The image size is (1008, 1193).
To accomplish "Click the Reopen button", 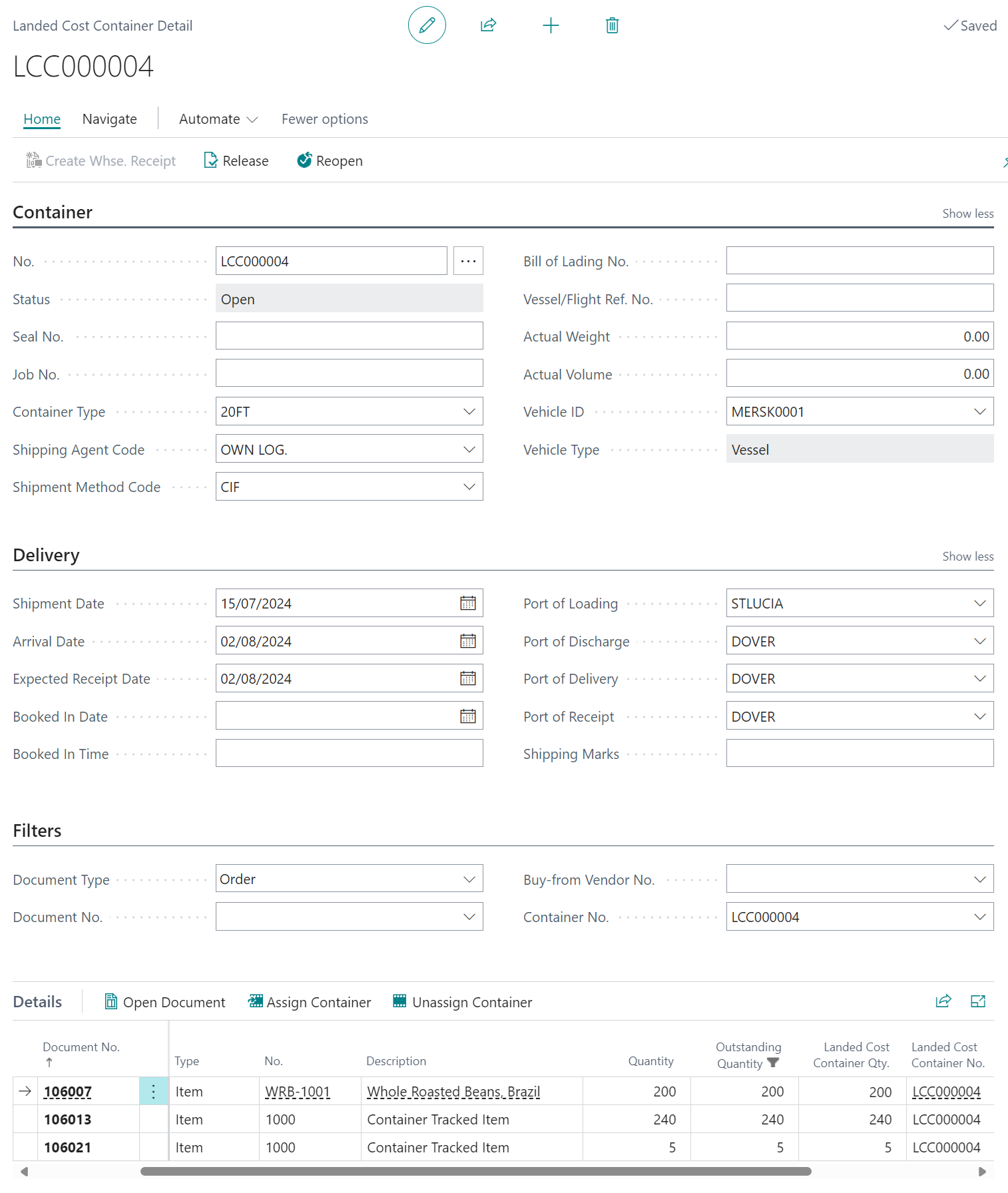I will point(330,160).
